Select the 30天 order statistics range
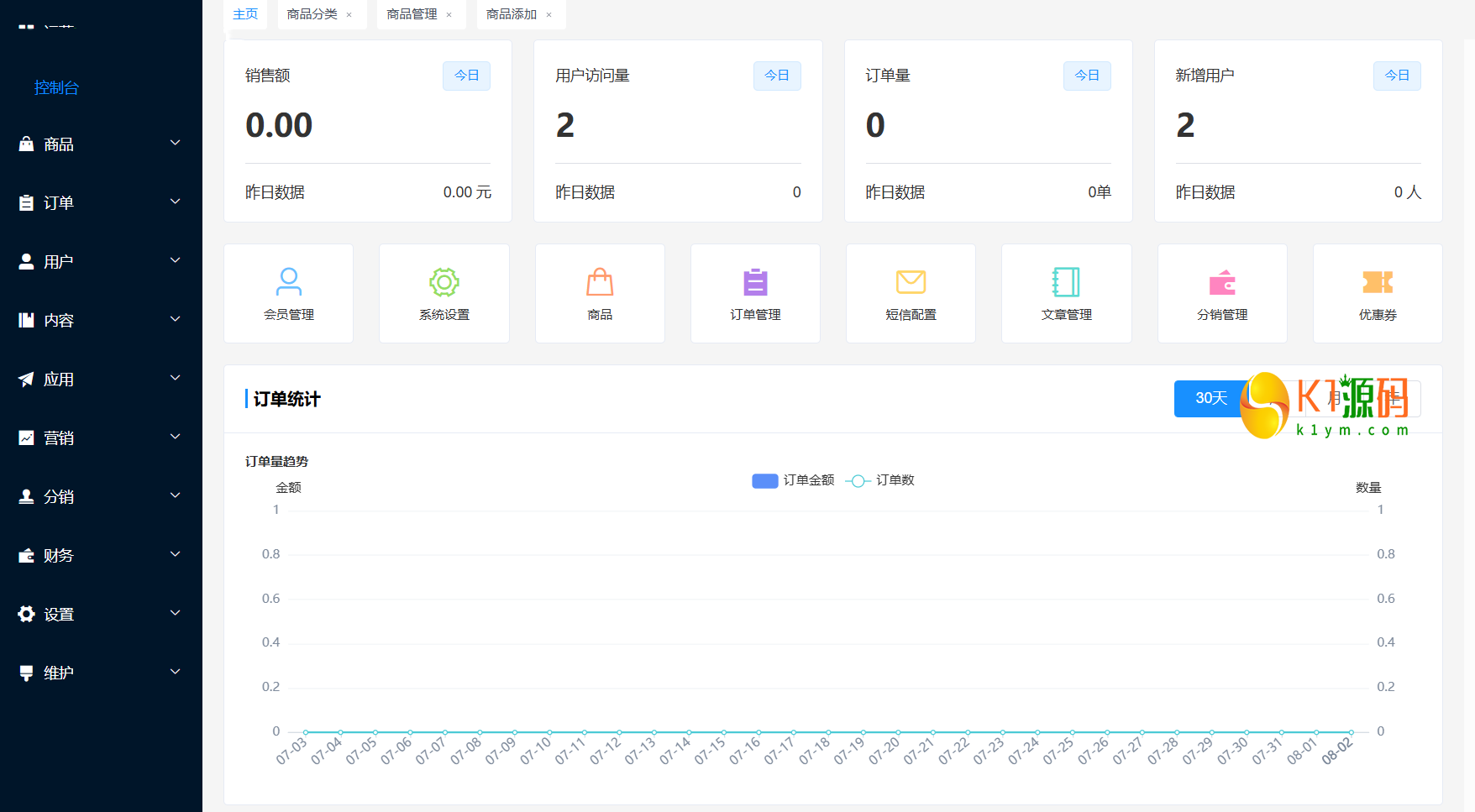 pos(1211,398)
